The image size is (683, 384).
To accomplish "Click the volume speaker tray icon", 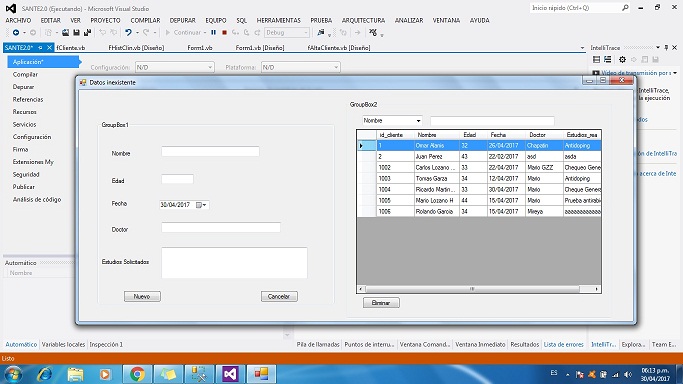I will (x=628, y=374).
